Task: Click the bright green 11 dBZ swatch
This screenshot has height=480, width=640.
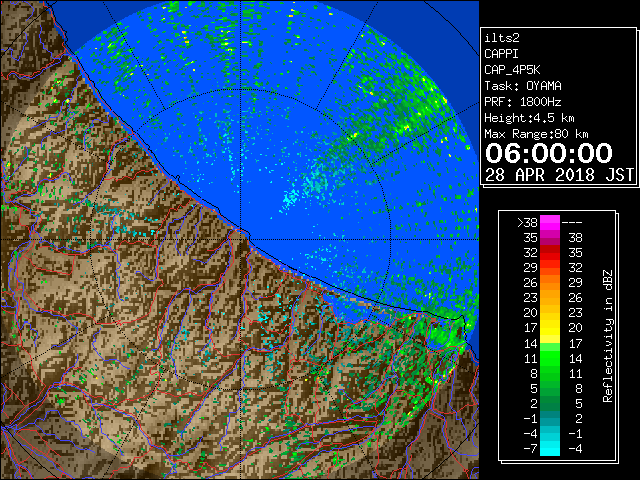Action: 550,358
